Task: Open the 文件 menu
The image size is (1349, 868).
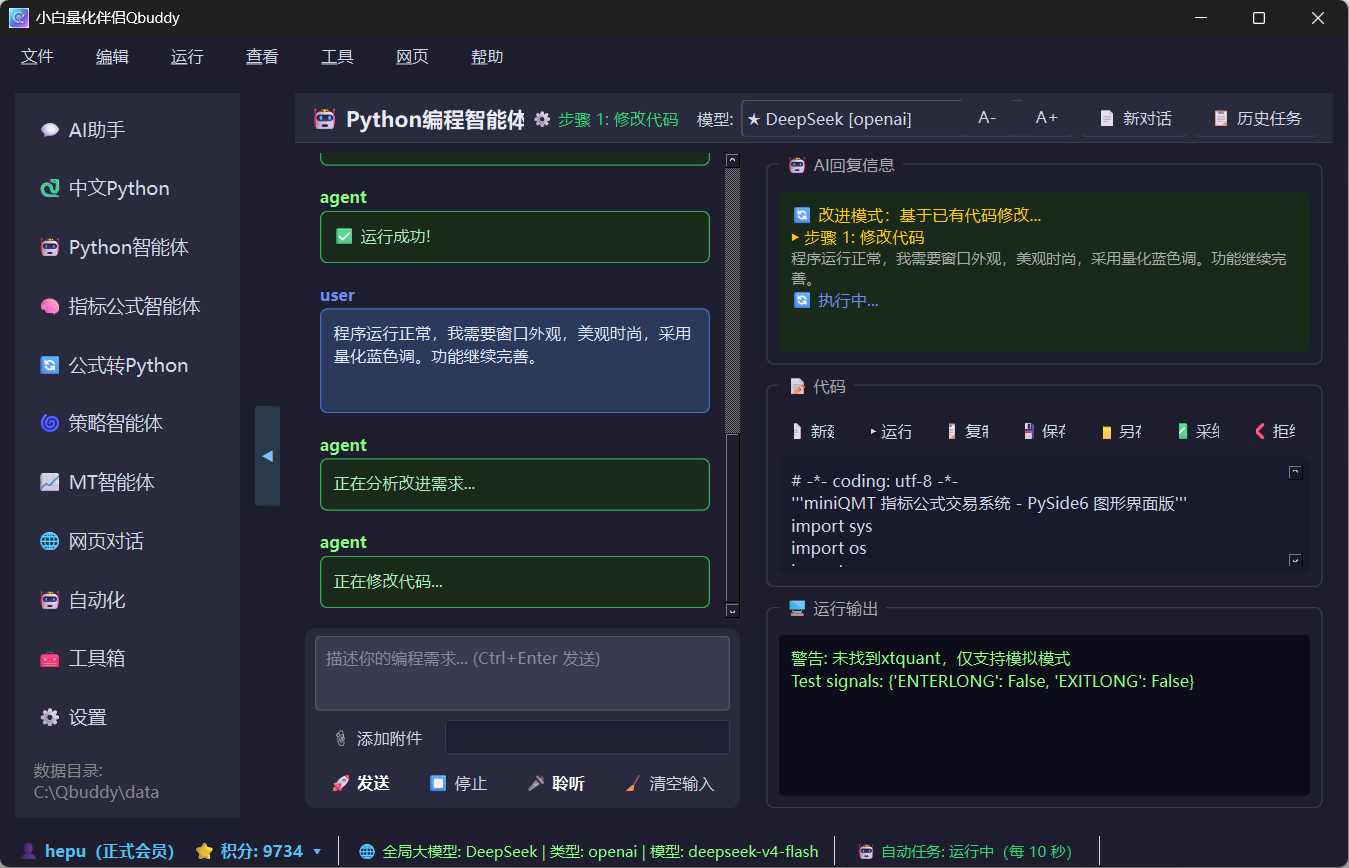Action: pyautogui.click(x=37, y=57)
